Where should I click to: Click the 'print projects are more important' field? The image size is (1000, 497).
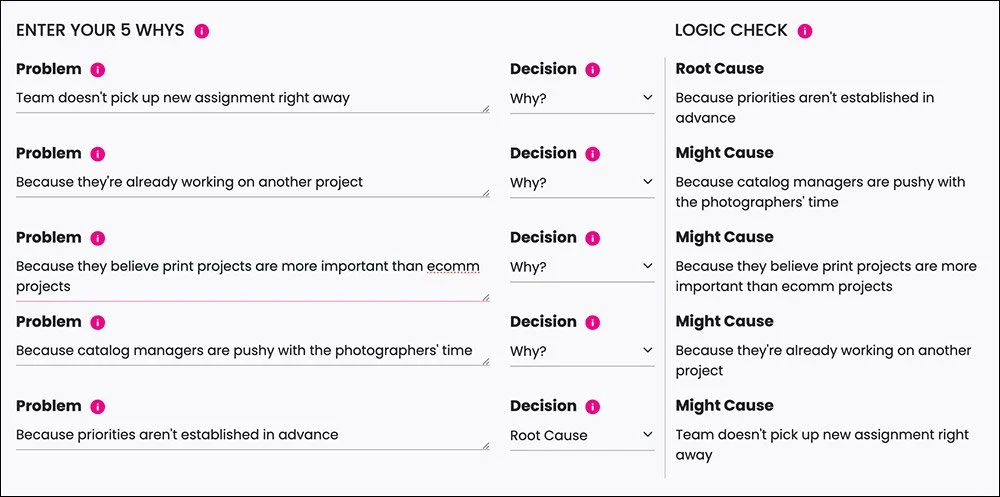250,276
